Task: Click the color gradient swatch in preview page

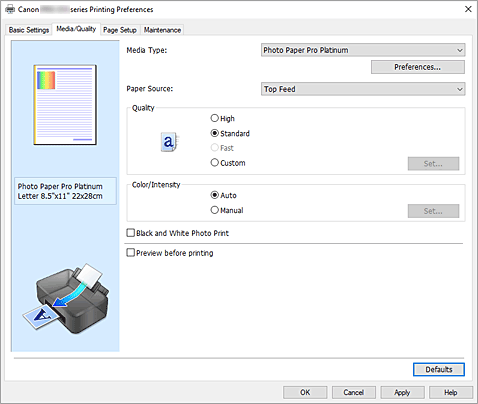Action: pos(46,80)
